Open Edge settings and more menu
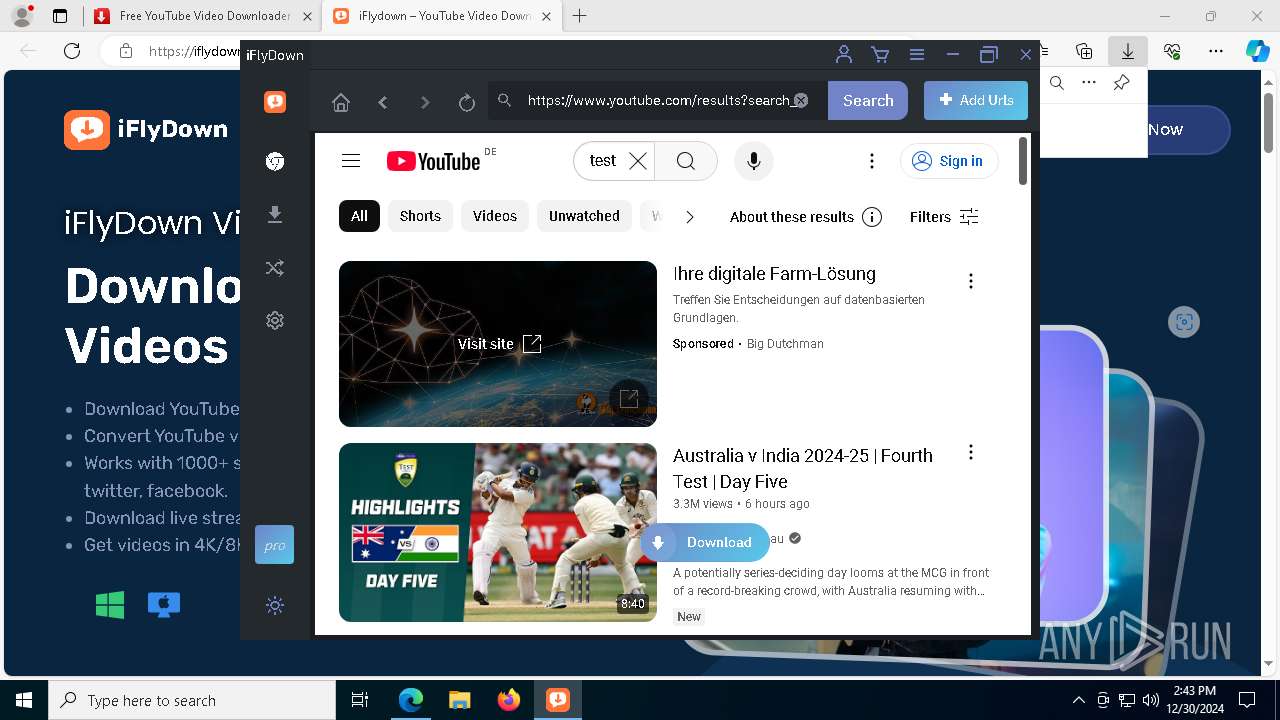The width and height of the screenshot is (1280, 720). [x=1216, y=51]
